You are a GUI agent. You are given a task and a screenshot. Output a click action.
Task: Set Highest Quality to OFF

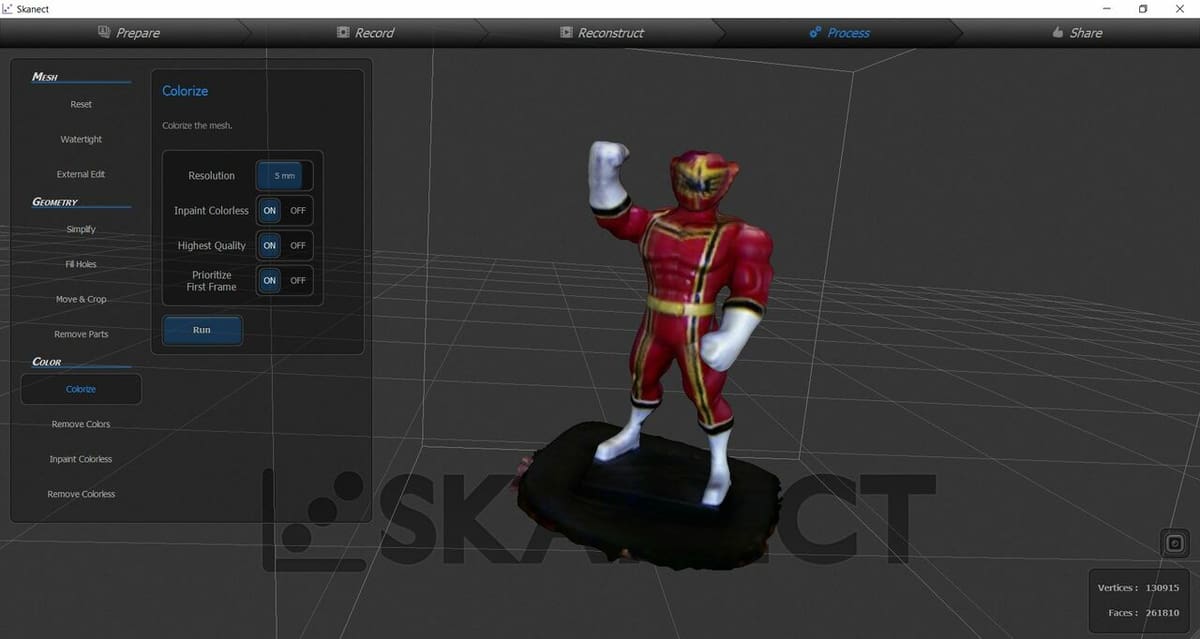pyautogui.click(x=298, y=246)
